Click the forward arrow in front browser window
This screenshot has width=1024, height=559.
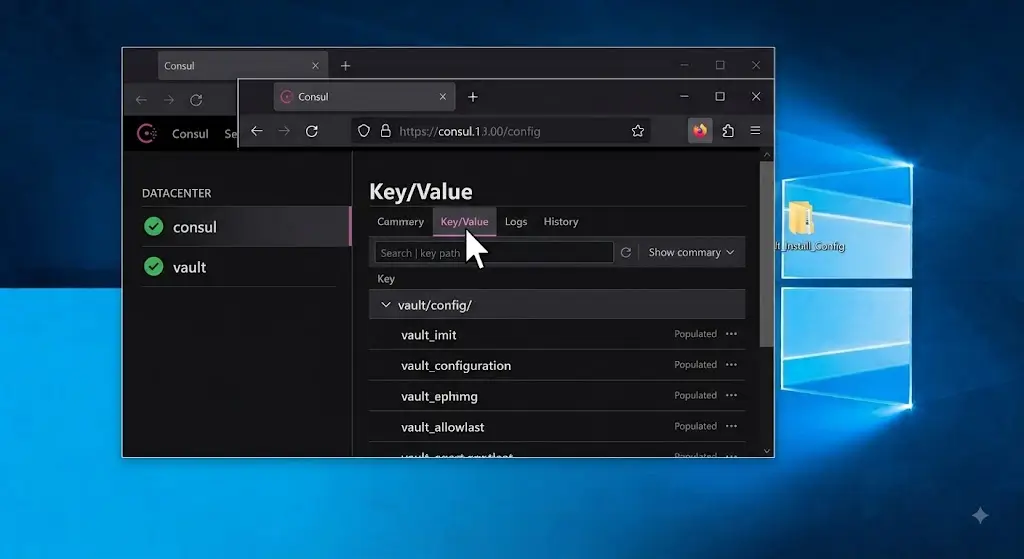[x=284, y=131]
